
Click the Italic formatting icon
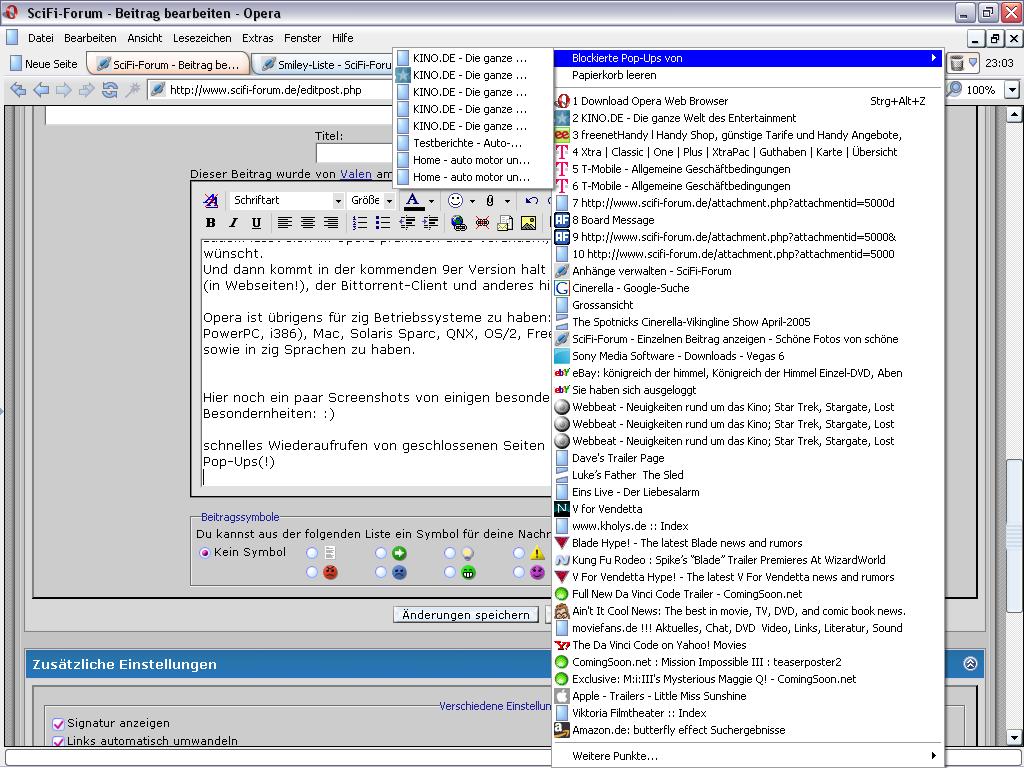coord(233,223)
